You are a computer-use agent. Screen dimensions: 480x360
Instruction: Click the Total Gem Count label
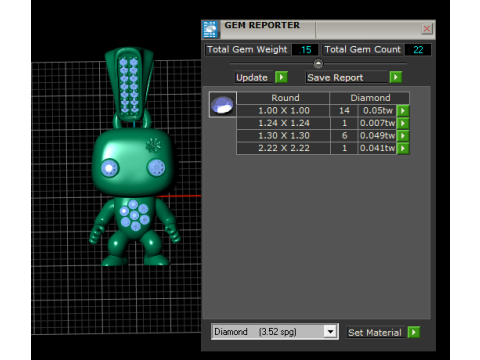click(x=363, y=50)
